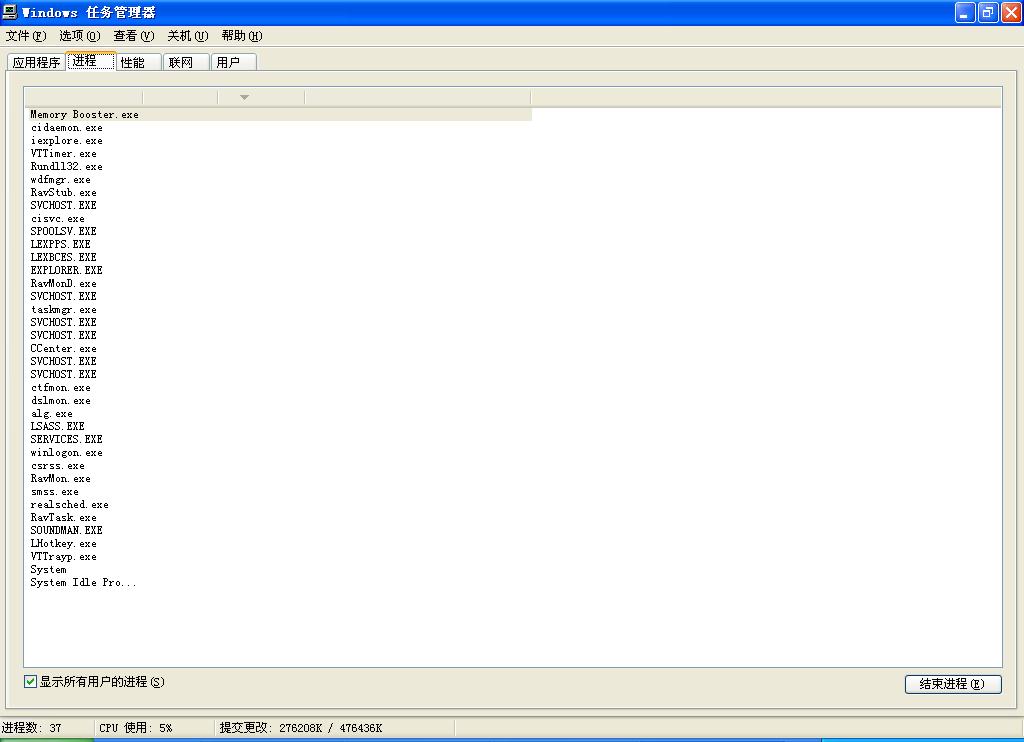Open the 选项 menu
The height and width of the screenshot is (742, 1024).
(80, 35)
